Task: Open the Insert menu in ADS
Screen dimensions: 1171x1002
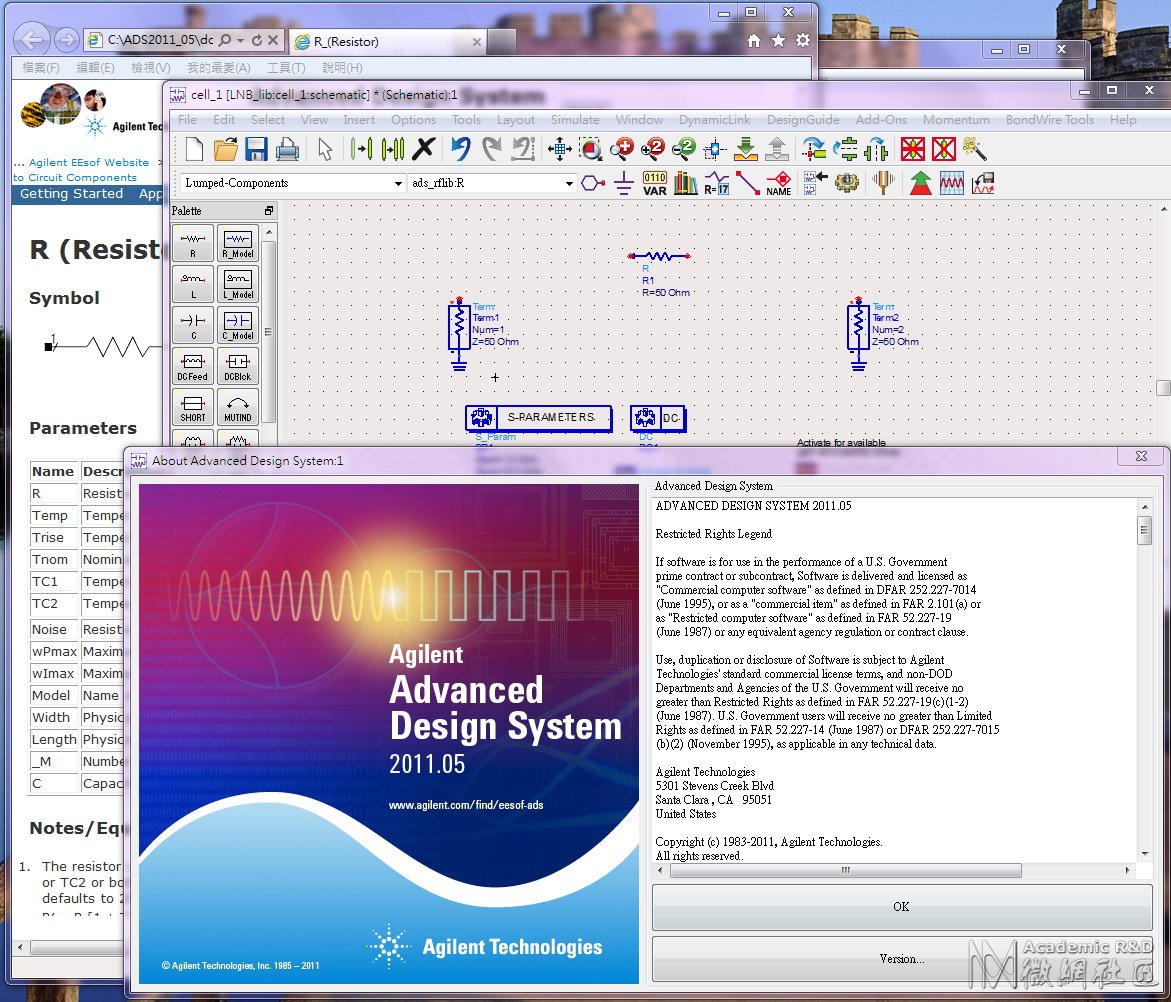Action: [x=359, y=119]
